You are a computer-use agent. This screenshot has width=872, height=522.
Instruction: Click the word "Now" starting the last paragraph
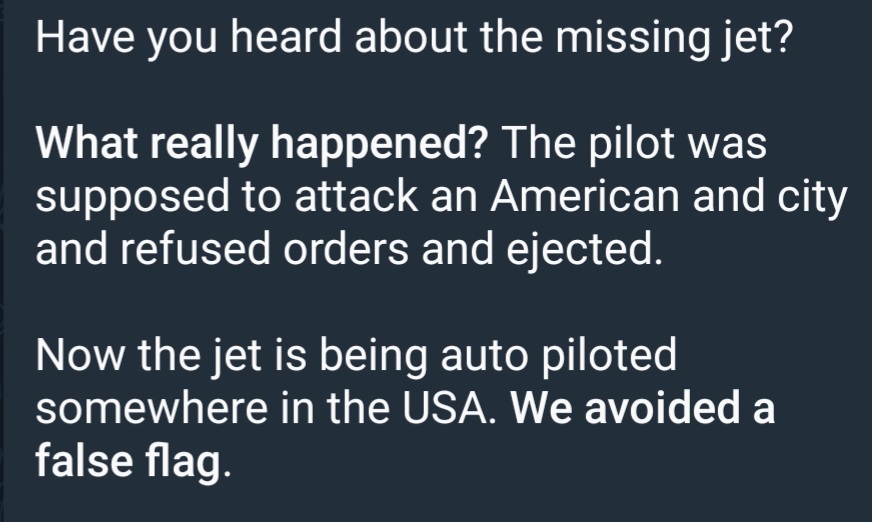[x=76, y=356]
